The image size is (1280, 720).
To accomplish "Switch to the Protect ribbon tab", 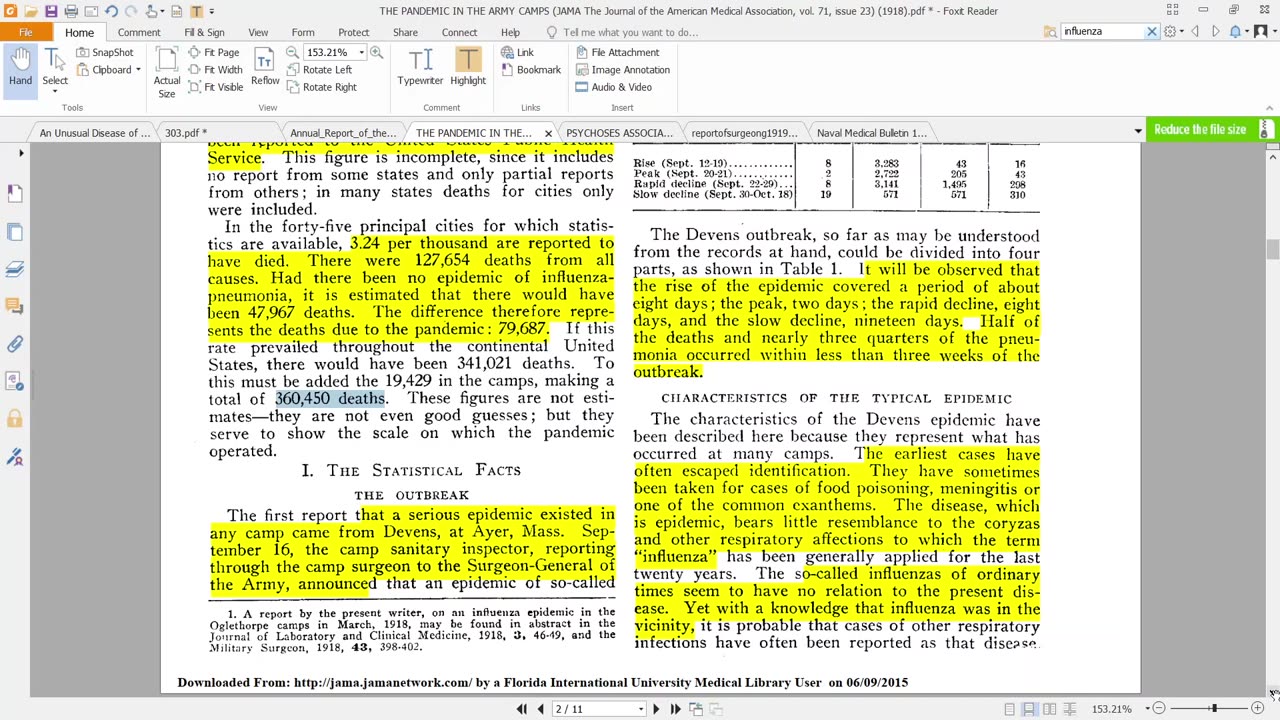I will pyautogui.click(x=353, y=32).
